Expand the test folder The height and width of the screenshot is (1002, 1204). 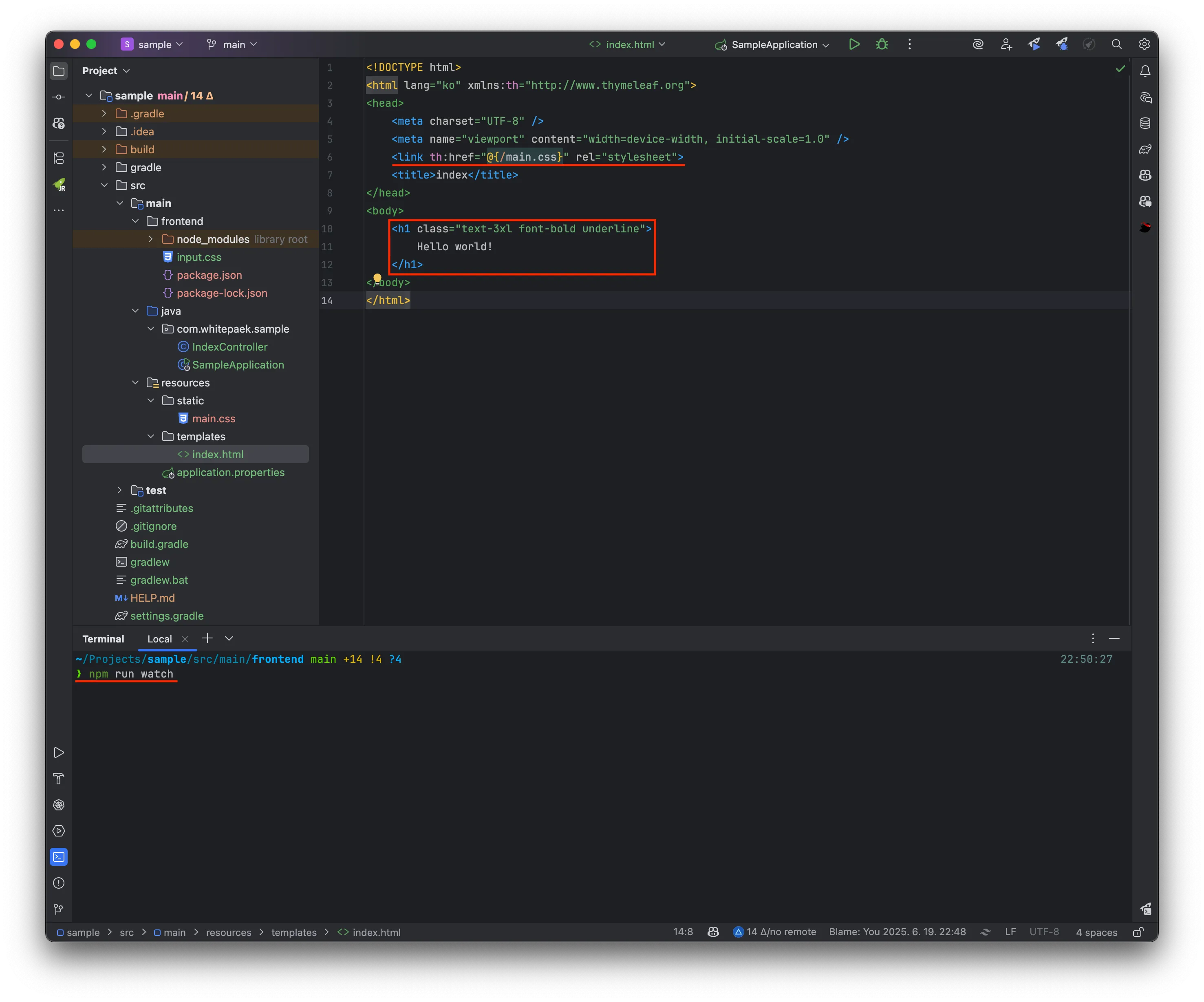pyautogui.click(x=119, y=490)
